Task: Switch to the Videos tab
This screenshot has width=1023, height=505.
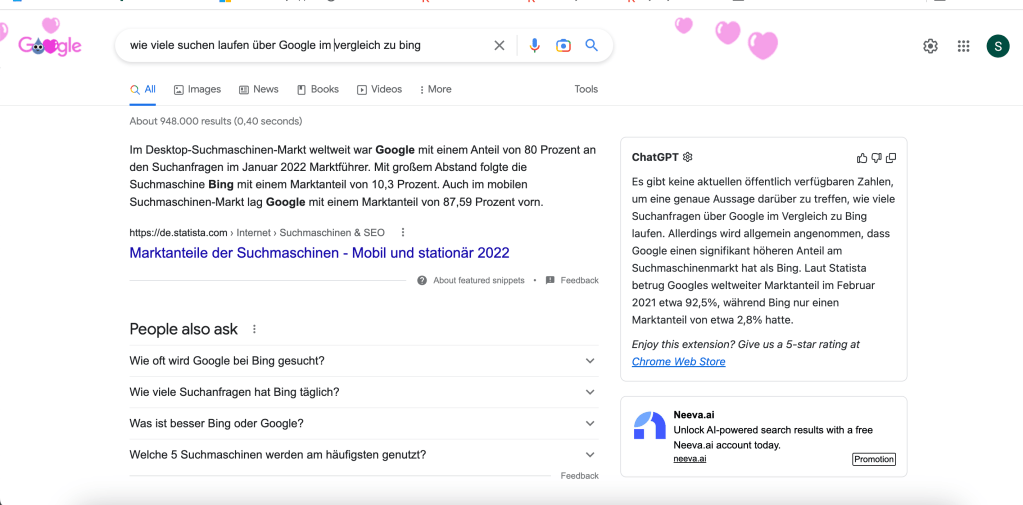Action: [x=379, y=89]
